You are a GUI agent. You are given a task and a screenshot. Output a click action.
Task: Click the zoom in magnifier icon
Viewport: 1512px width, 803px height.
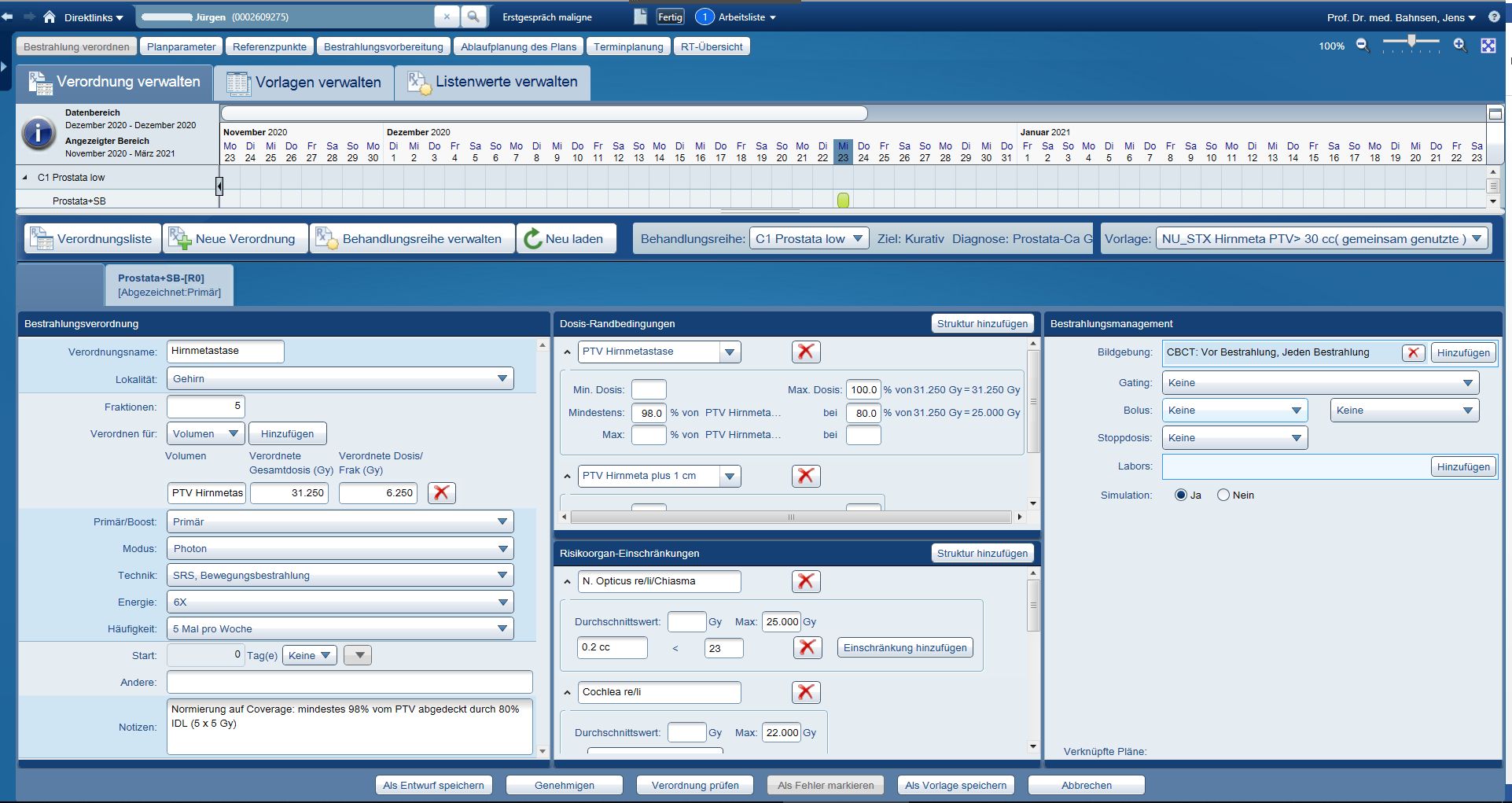[x=1460, y=46]
